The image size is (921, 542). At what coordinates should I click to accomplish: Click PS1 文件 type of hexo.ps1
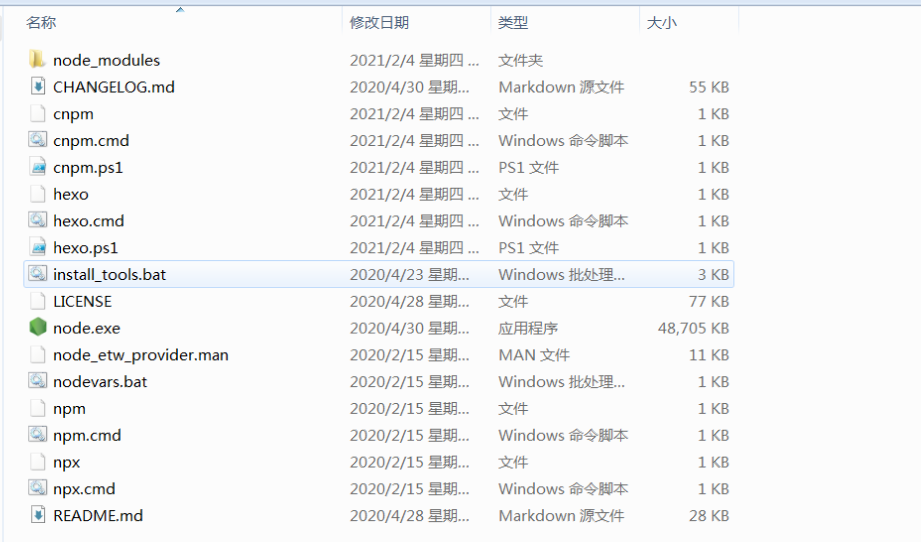[x=528, y=248]
